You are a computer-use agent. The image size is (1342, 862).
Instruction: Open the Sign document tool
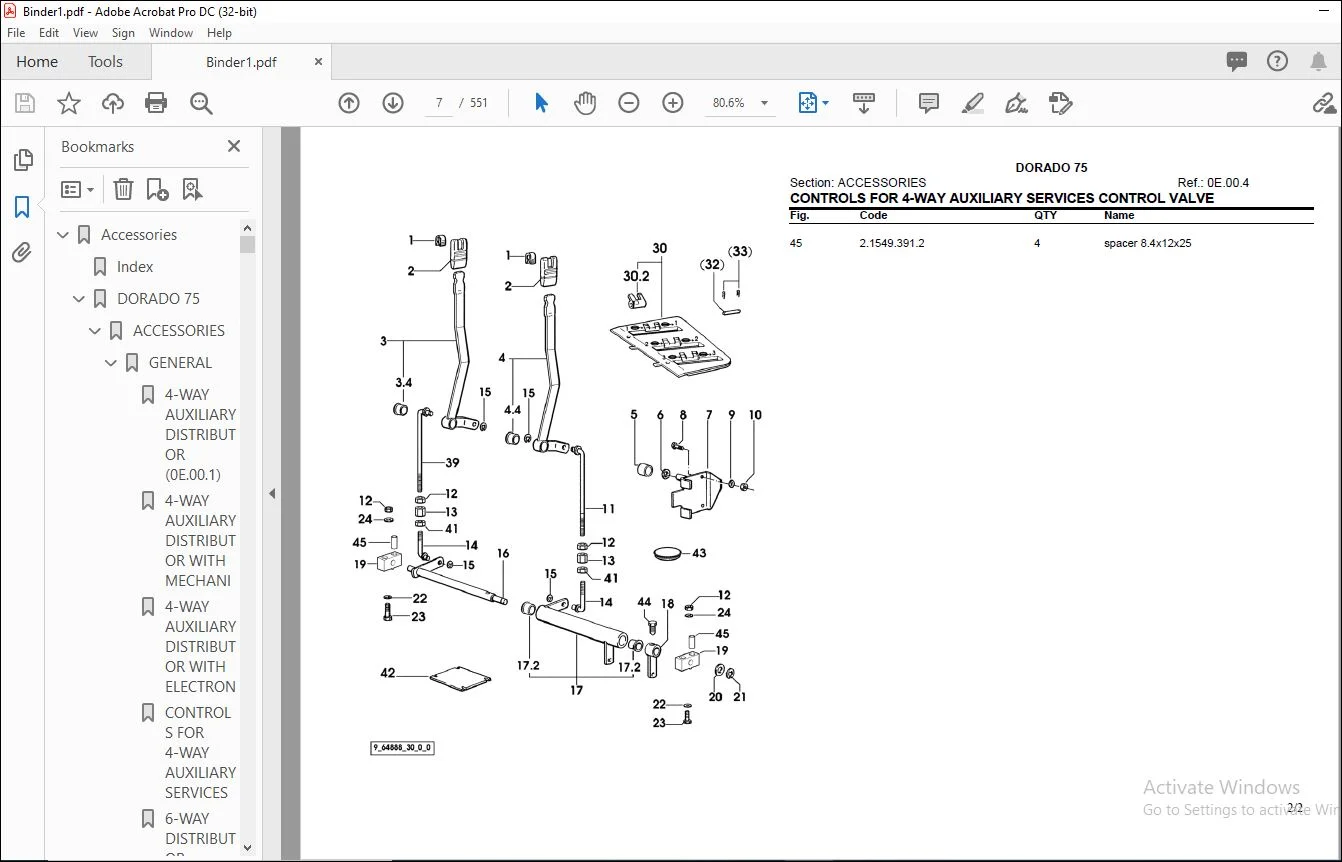point(1016,103)
